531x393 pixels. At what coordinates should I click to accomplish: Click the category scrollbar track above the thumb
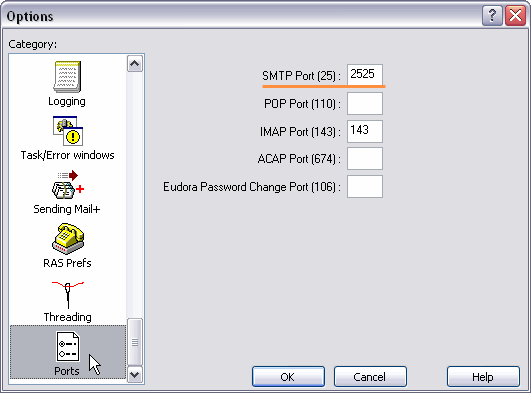135,195
